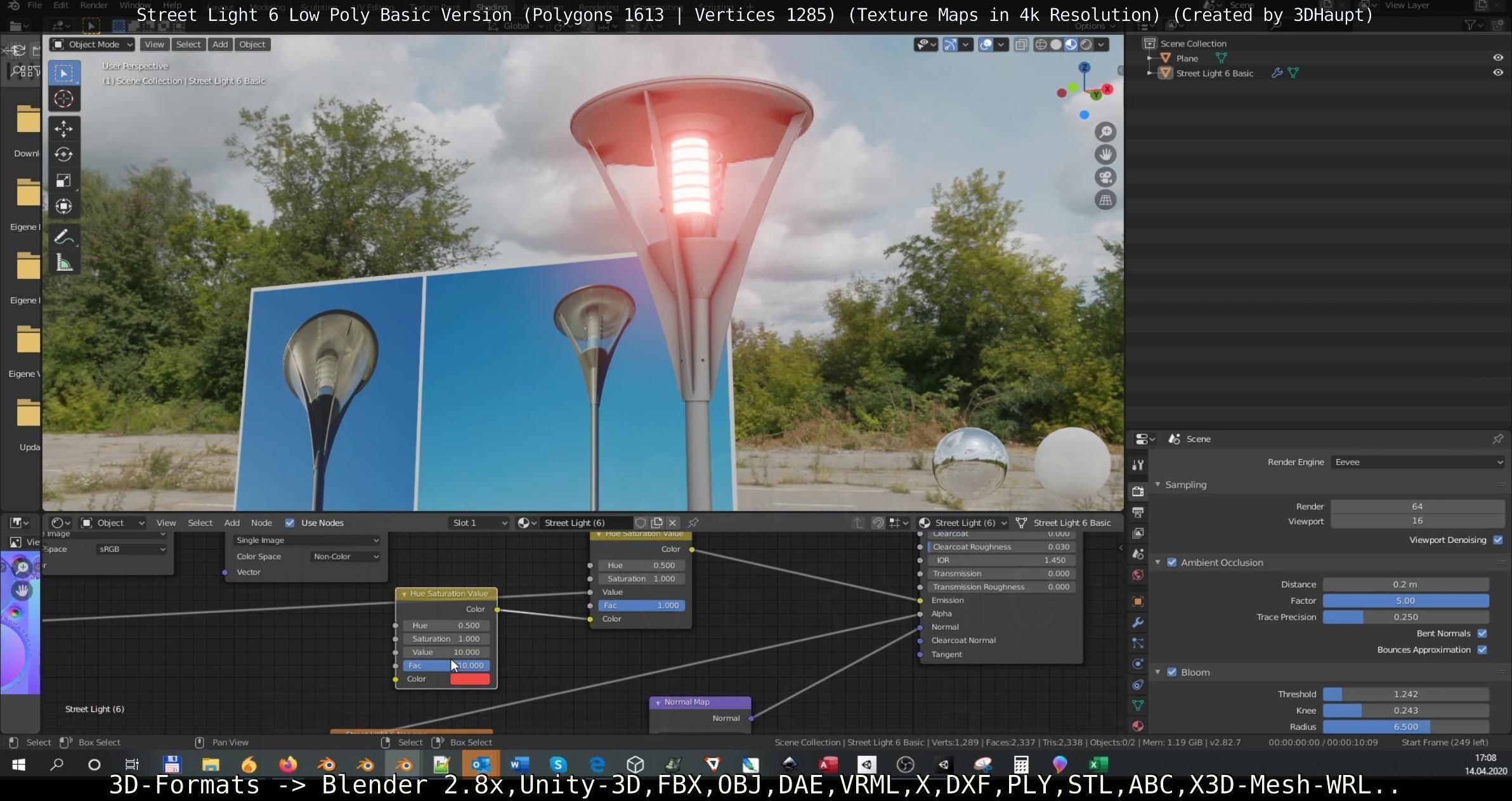Open the Output properties tab
This screenshot has width=1512, height=801.
(1138, 512)
